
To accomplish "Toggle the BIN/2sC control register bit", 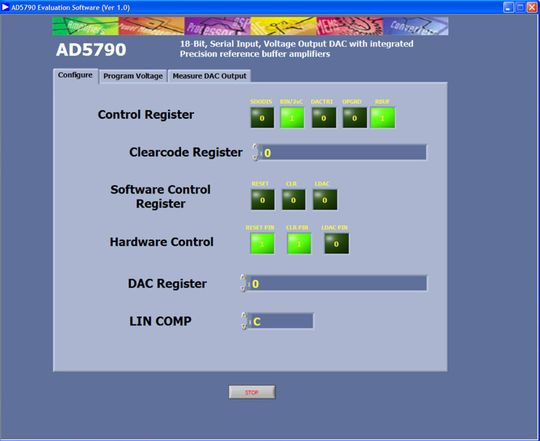I will (x=292, y=118).
